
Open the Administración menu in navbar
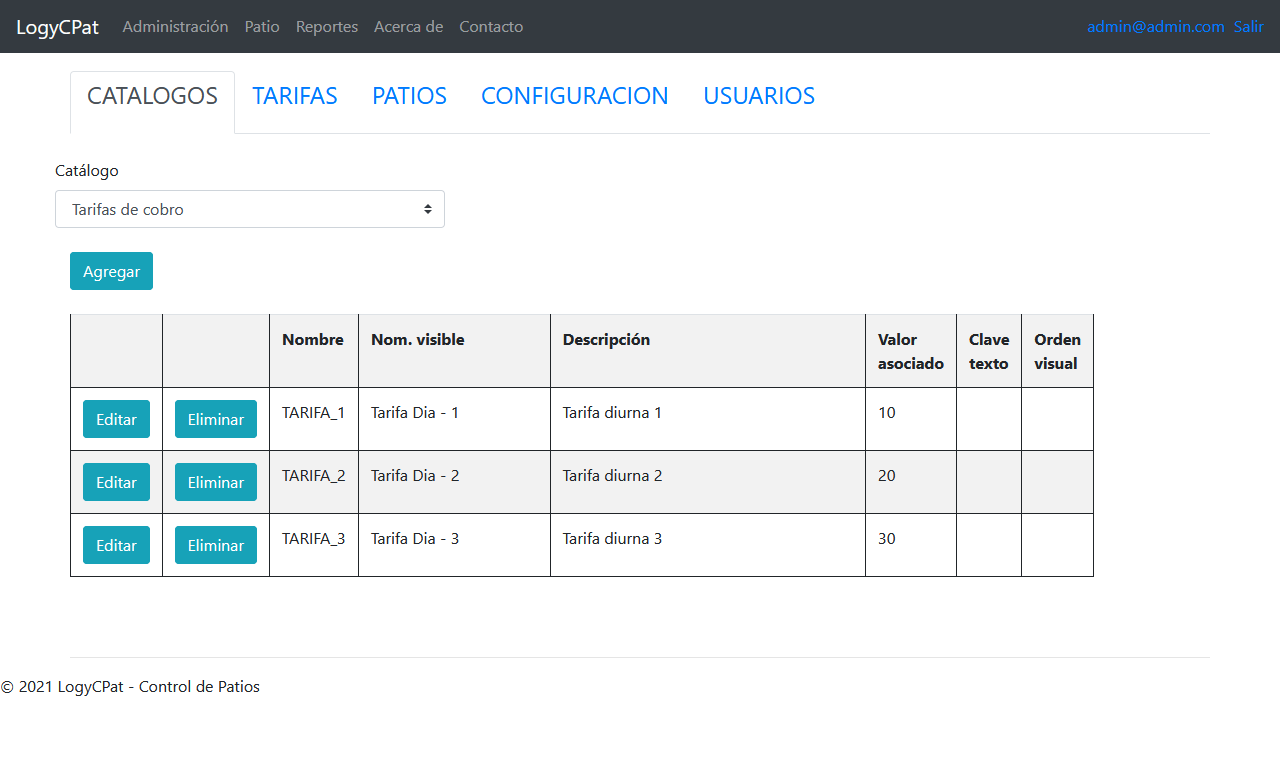point(175,27)
